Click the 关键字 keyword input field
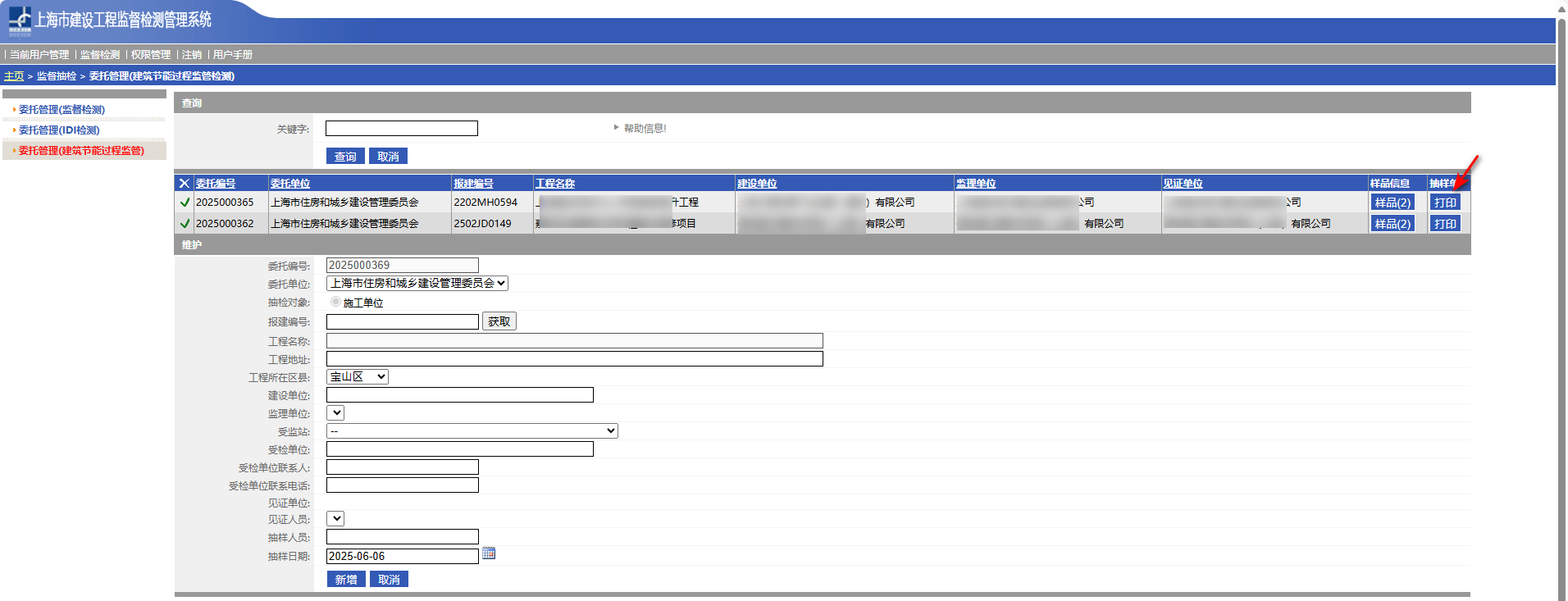1568x601 pixels. click(x=401, y=129)
